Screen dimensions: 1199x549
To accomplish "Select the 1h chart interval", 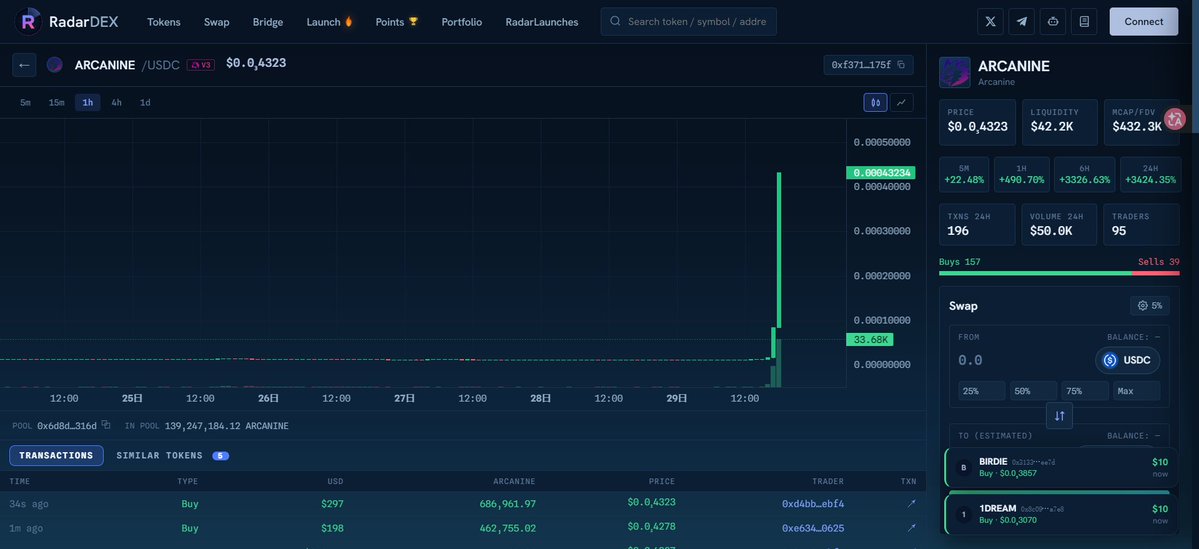I will pos(88,102).
